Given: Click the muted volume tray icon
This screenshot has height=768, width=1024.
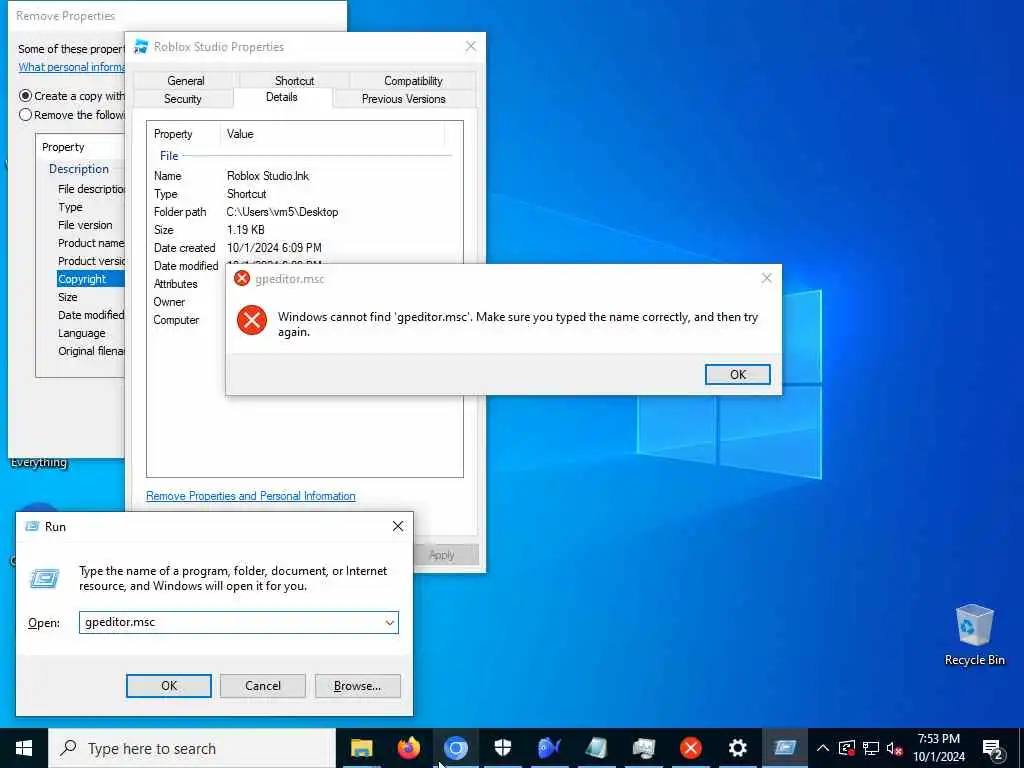Looking at the screenshot, I should [894, 748].
